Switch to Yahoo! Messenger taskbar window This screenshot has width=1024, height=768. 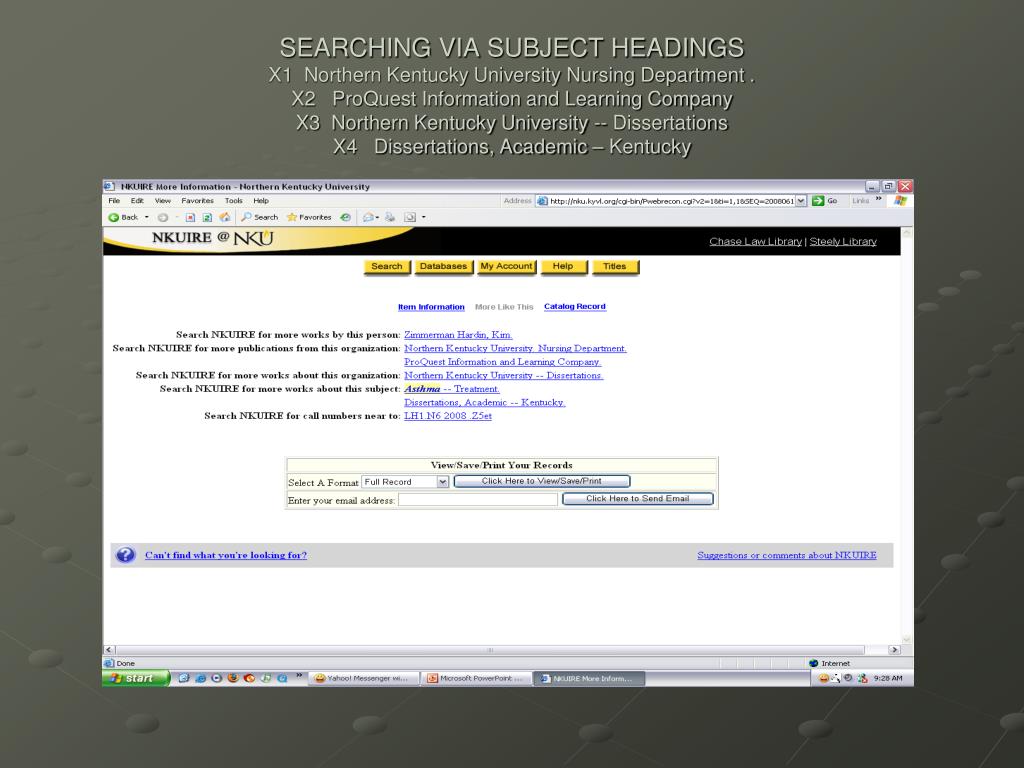(x=363, y=679)
